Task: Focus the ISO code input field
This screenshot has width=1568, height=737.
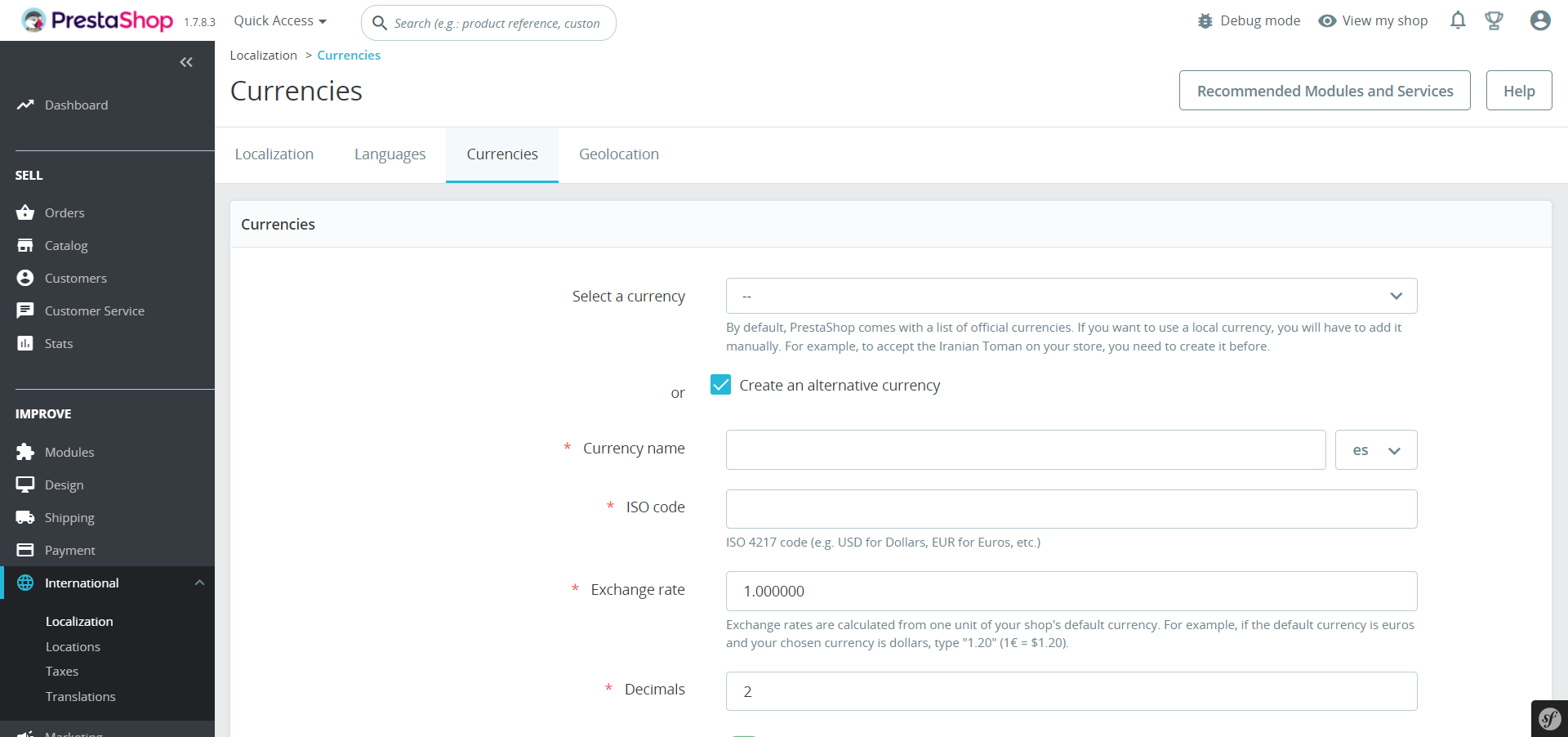Action: point(1071,509)
